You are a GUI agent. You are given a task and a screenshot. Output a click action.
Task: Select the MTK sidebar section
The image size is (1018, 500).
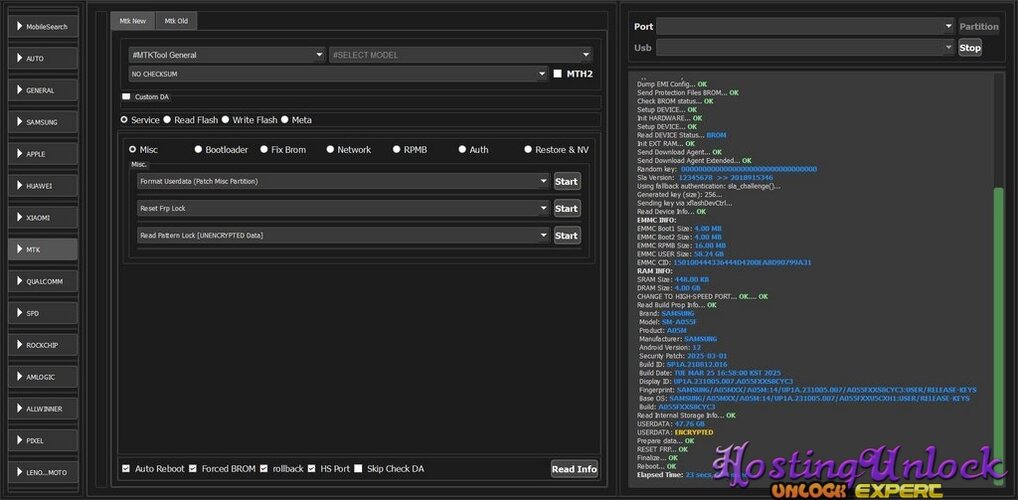tap(43, 249)
